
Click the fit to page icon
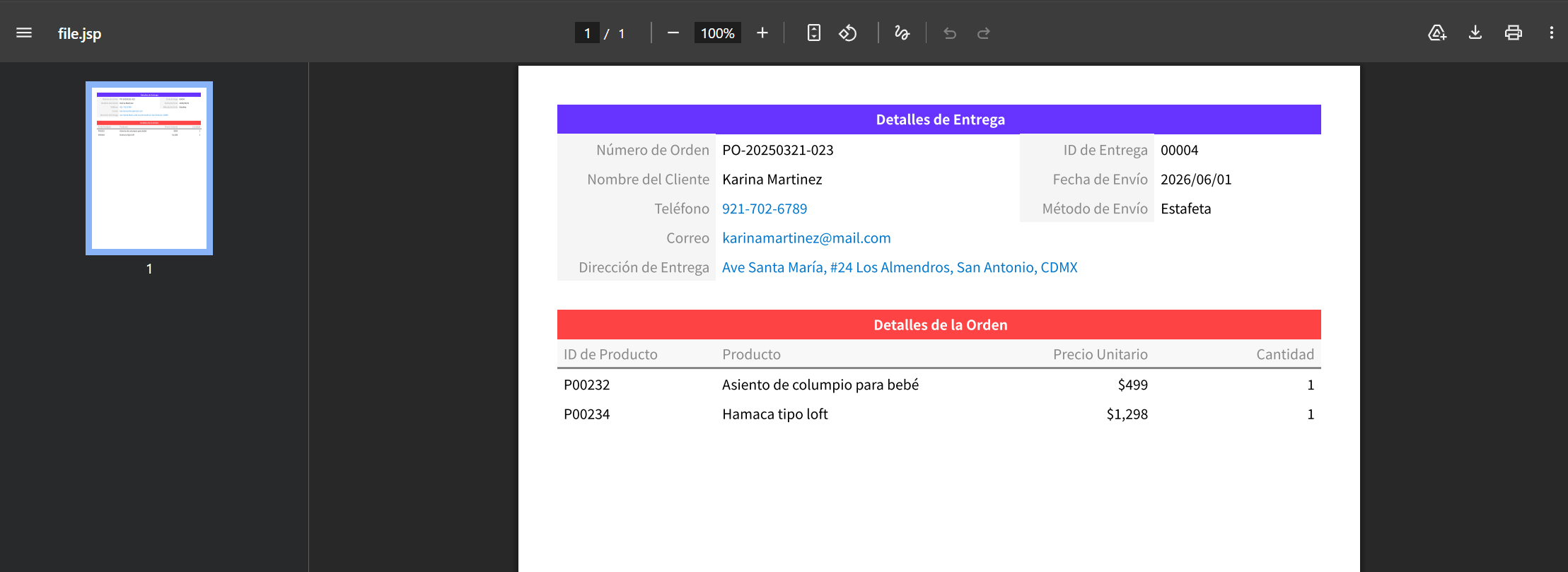tap(813, 33)
